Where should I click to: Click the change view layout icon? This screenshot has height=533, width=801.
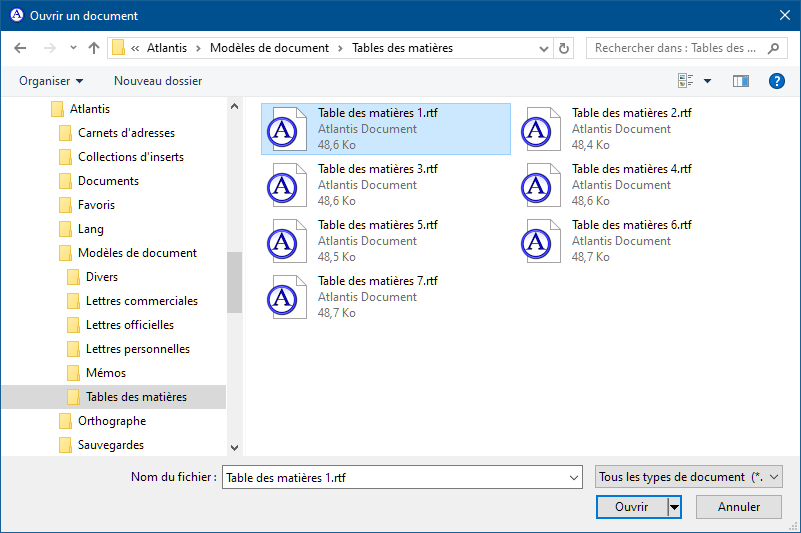(x=686, y=81)
